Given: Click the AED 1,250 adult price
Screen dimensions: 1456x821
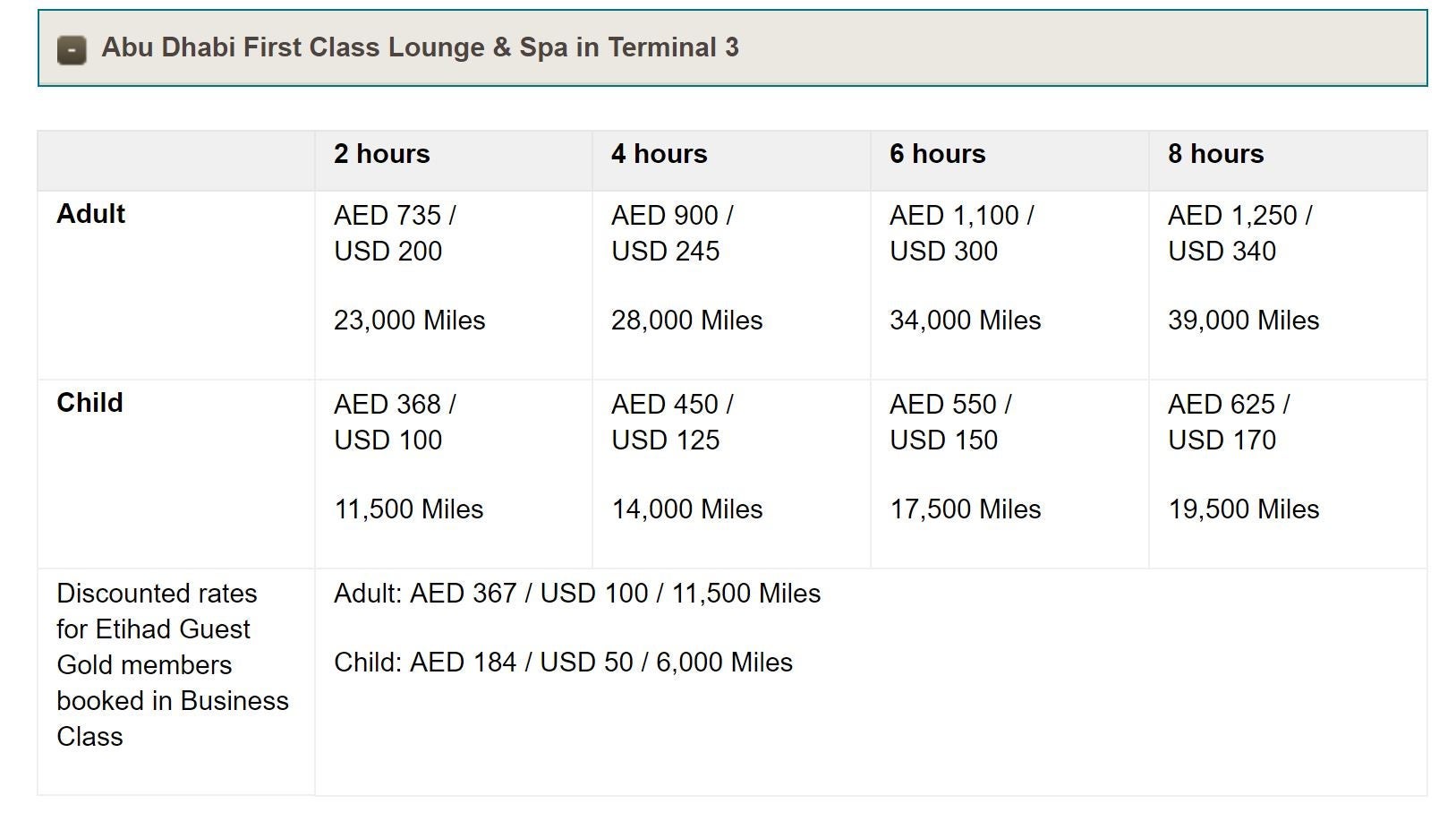Looking at the screenshot, I should (x=1239, y=216).
